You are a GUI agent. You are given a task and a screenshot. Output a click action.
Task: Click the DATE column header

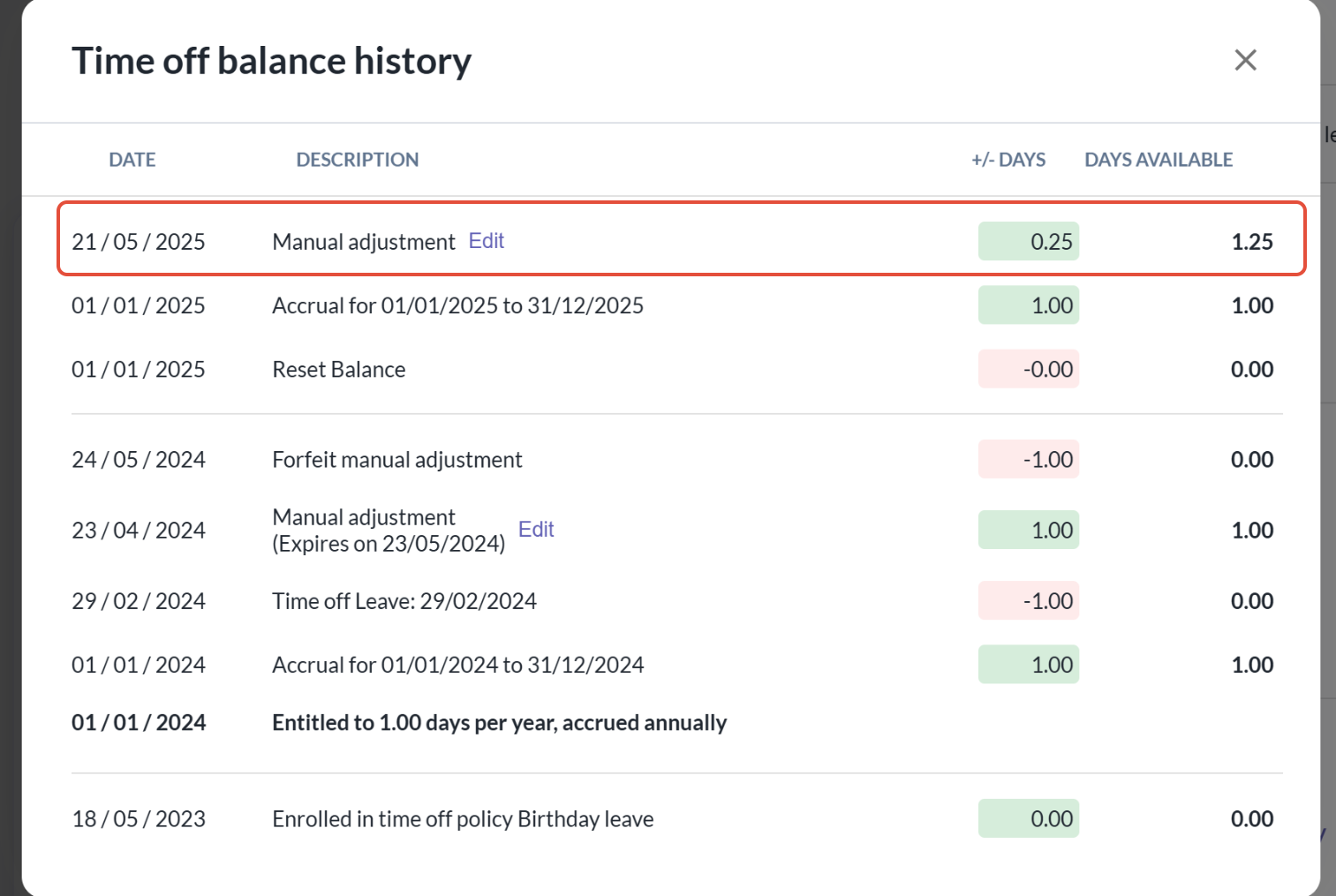pos(132,160)
